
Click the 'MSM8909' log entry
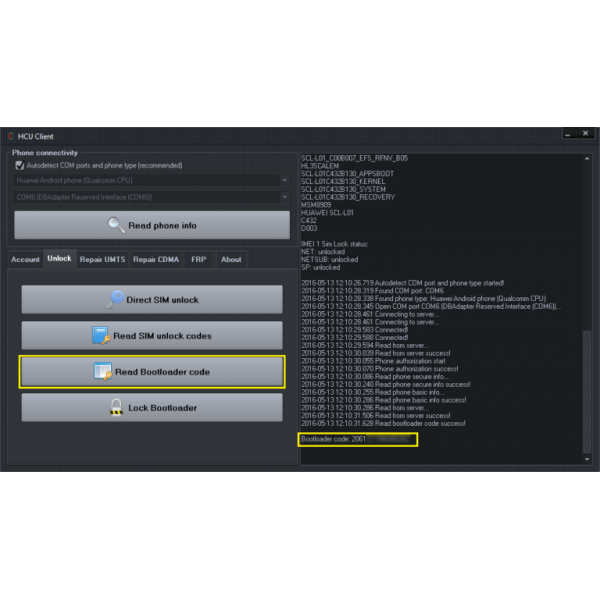coord(316,205)
